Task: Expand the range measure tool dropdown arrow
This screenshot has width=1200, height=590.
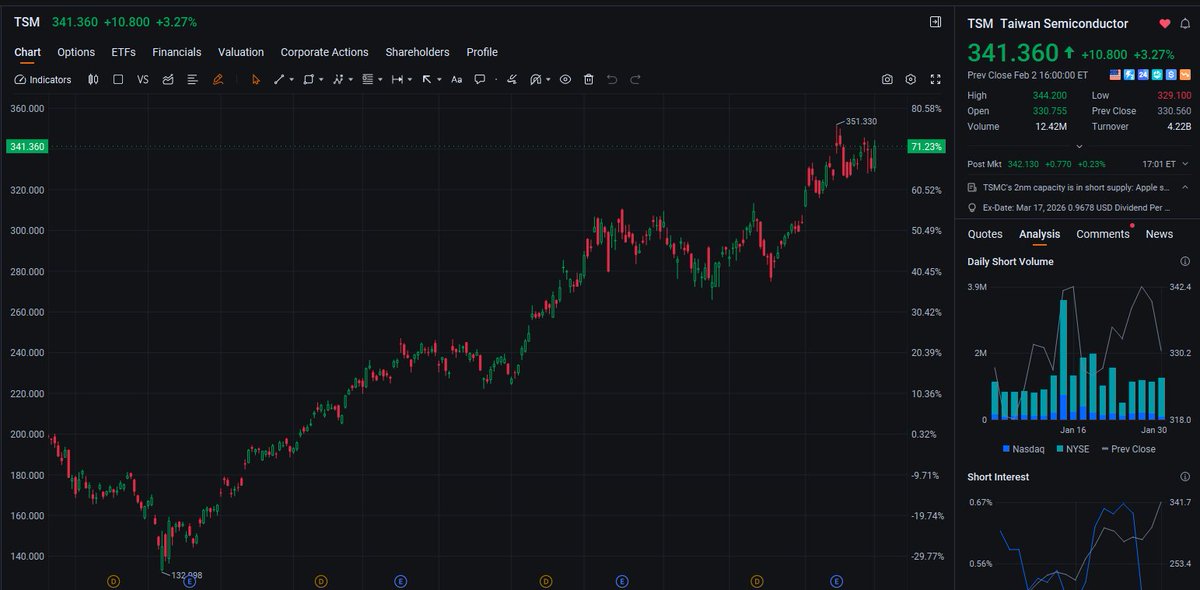Action: point(410,79)
